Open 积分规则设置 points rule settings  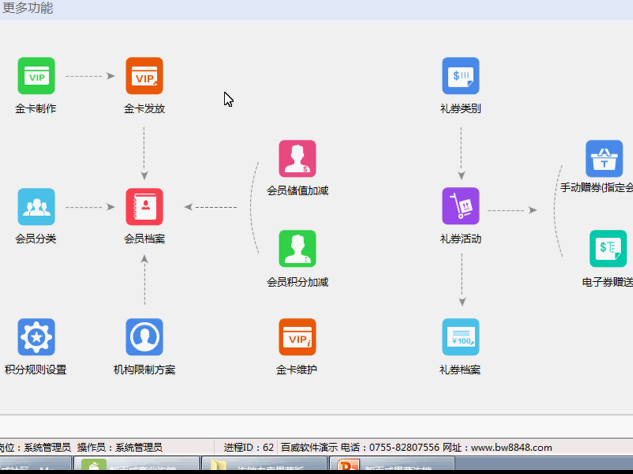(x=36, y=338)
